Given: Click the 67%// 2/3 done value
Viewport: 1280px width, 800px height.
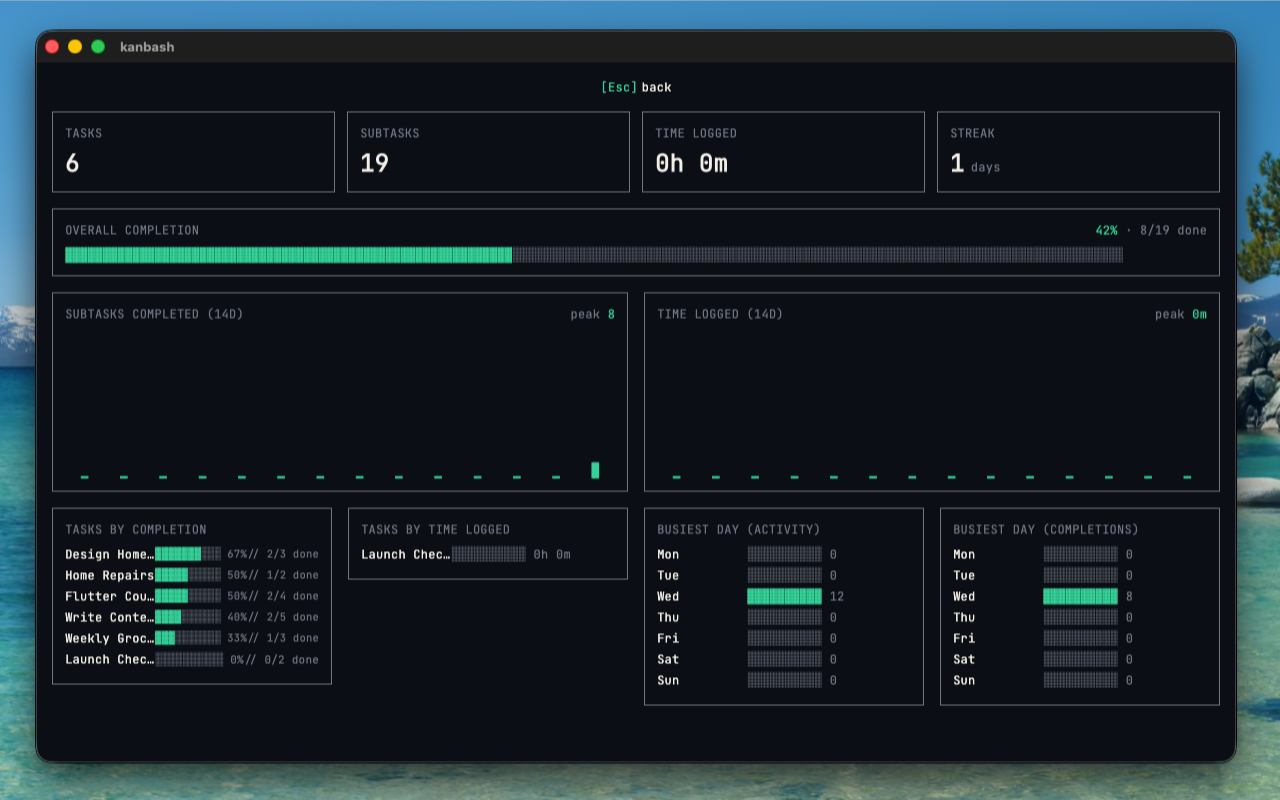Looking at the screenshot, I should pyautogui.click(x=273, y=554).
